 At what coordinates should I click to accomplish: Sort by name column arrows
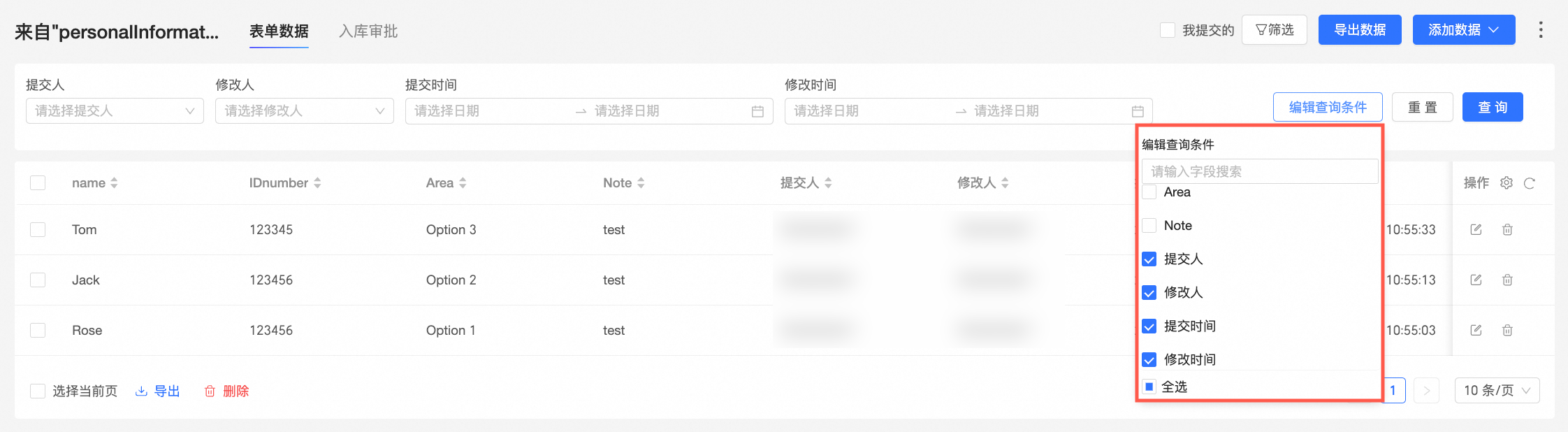(x=114, y=182)
